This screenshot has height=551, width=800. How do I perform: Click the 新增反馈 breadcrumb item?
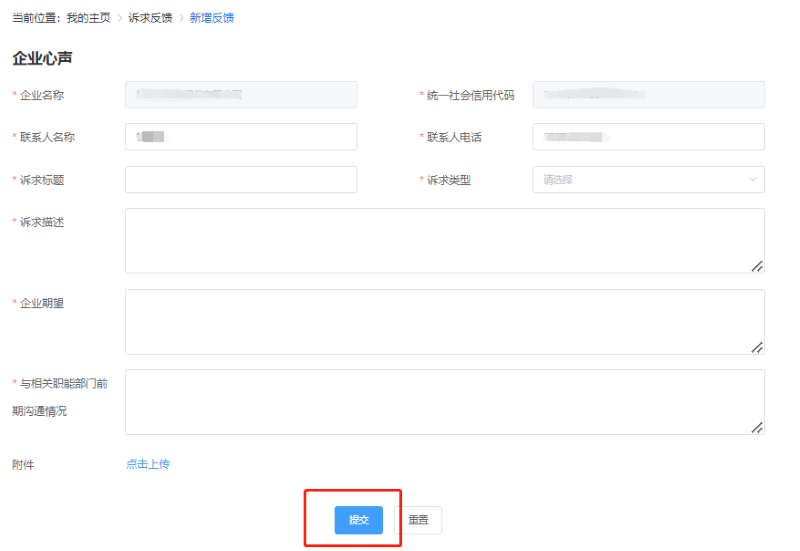[x=212, y=18]
